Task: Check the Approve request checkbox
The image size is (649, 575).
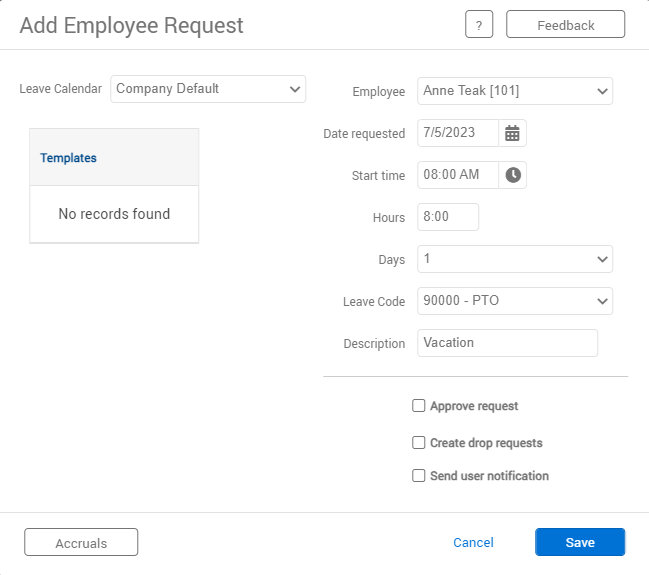Action: 418,406
